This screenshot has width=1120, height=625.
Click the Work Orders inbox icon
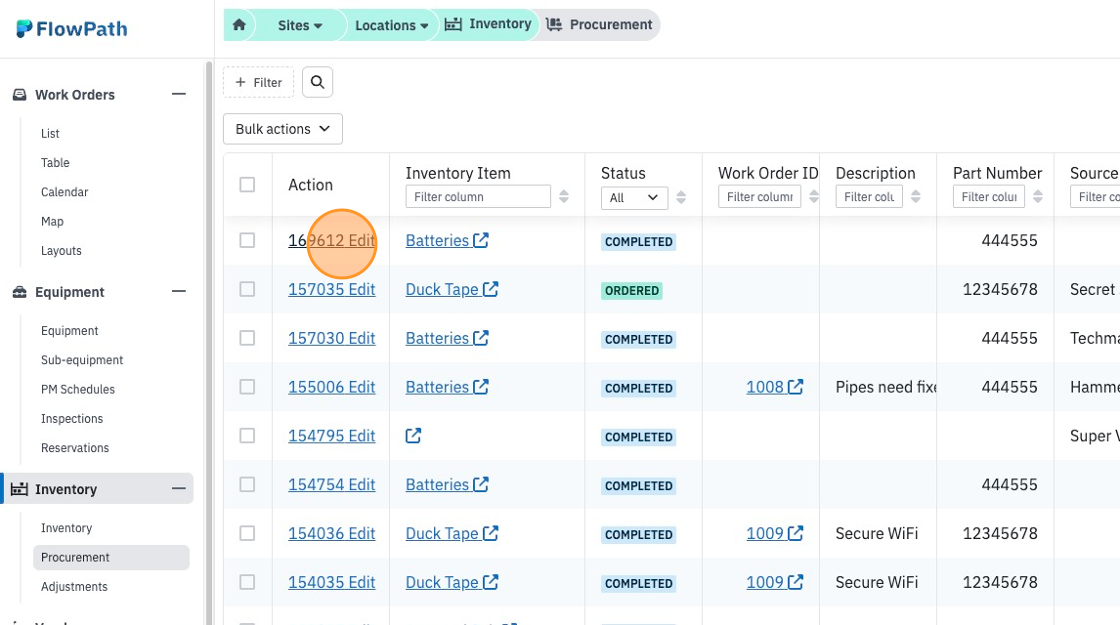20,94
